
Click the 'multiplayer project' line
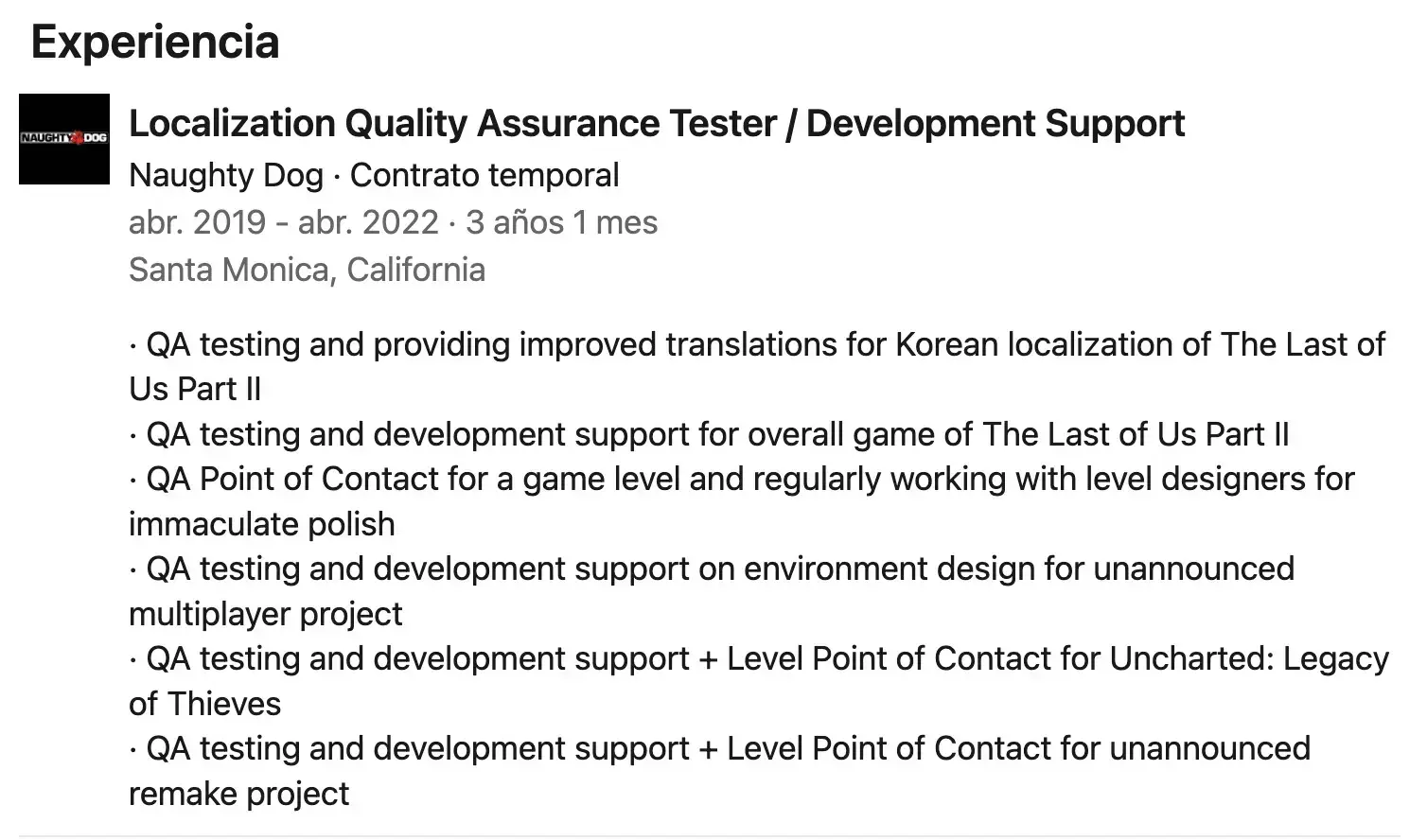(x=266, y=614)
